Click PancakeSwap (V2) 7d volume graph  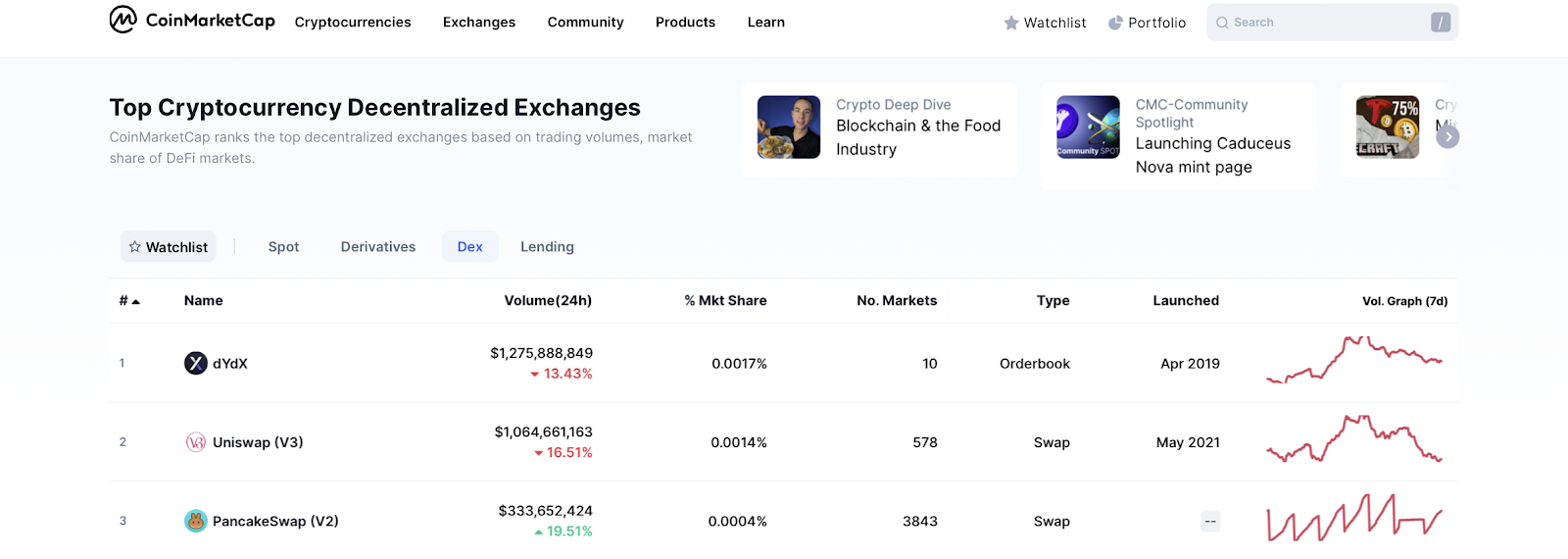(x=1354, y=518)
